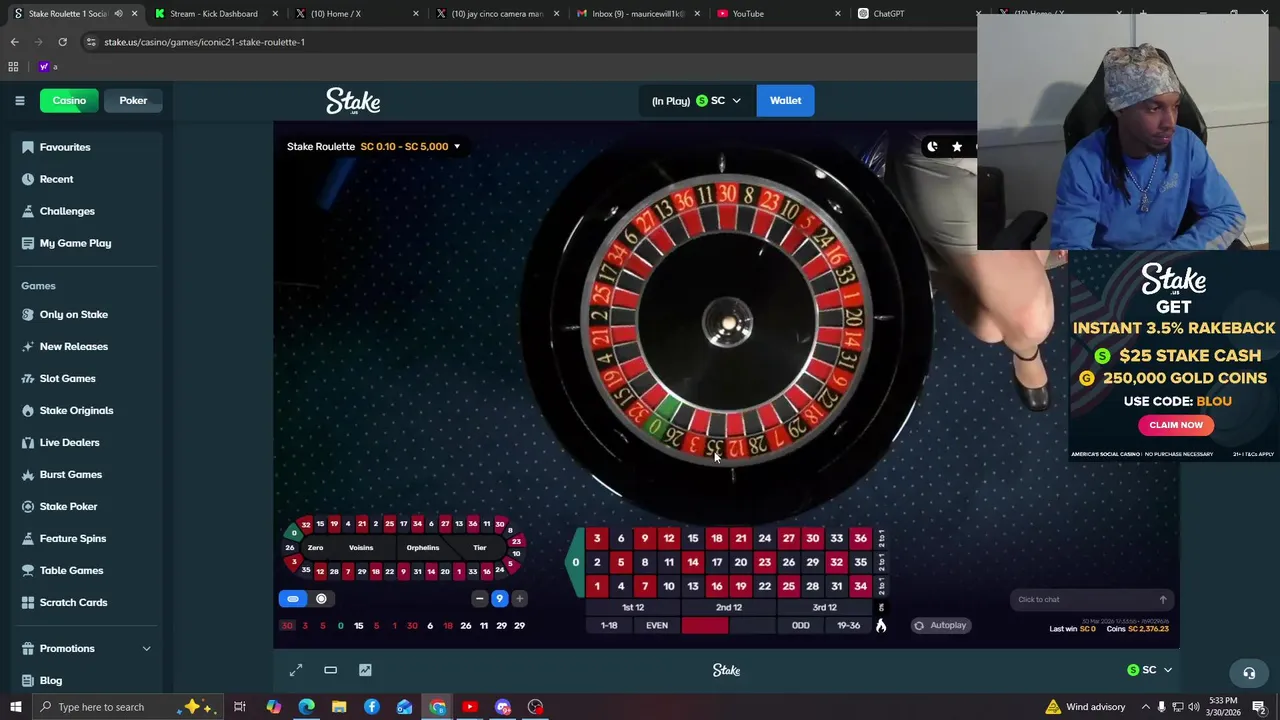Open Live Dealers category
The height and width of the screenshot is (720, 1280).
(x=85, y=442)
